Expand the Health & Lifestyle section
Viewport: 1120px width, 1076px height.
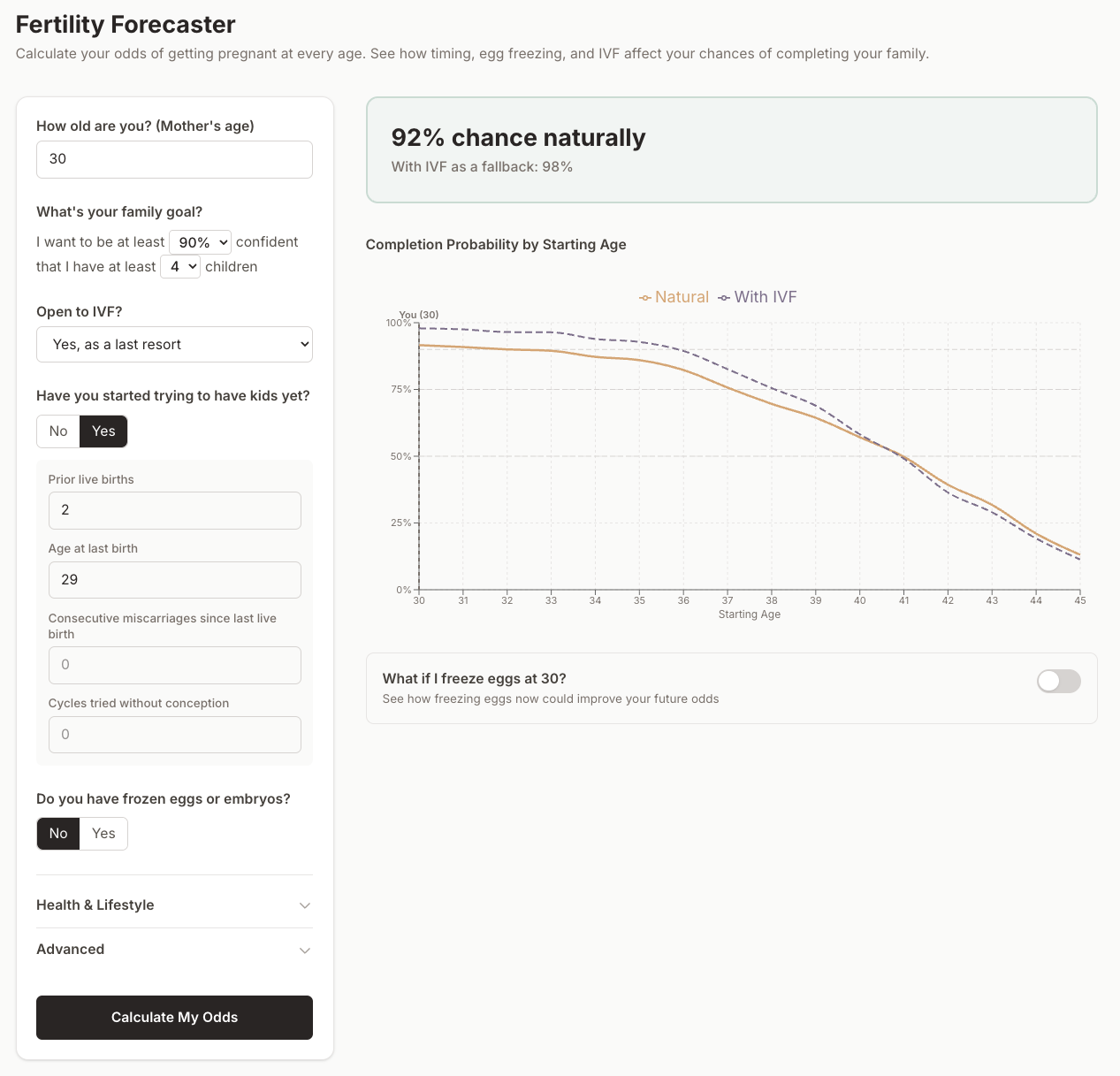click(174, 904)
